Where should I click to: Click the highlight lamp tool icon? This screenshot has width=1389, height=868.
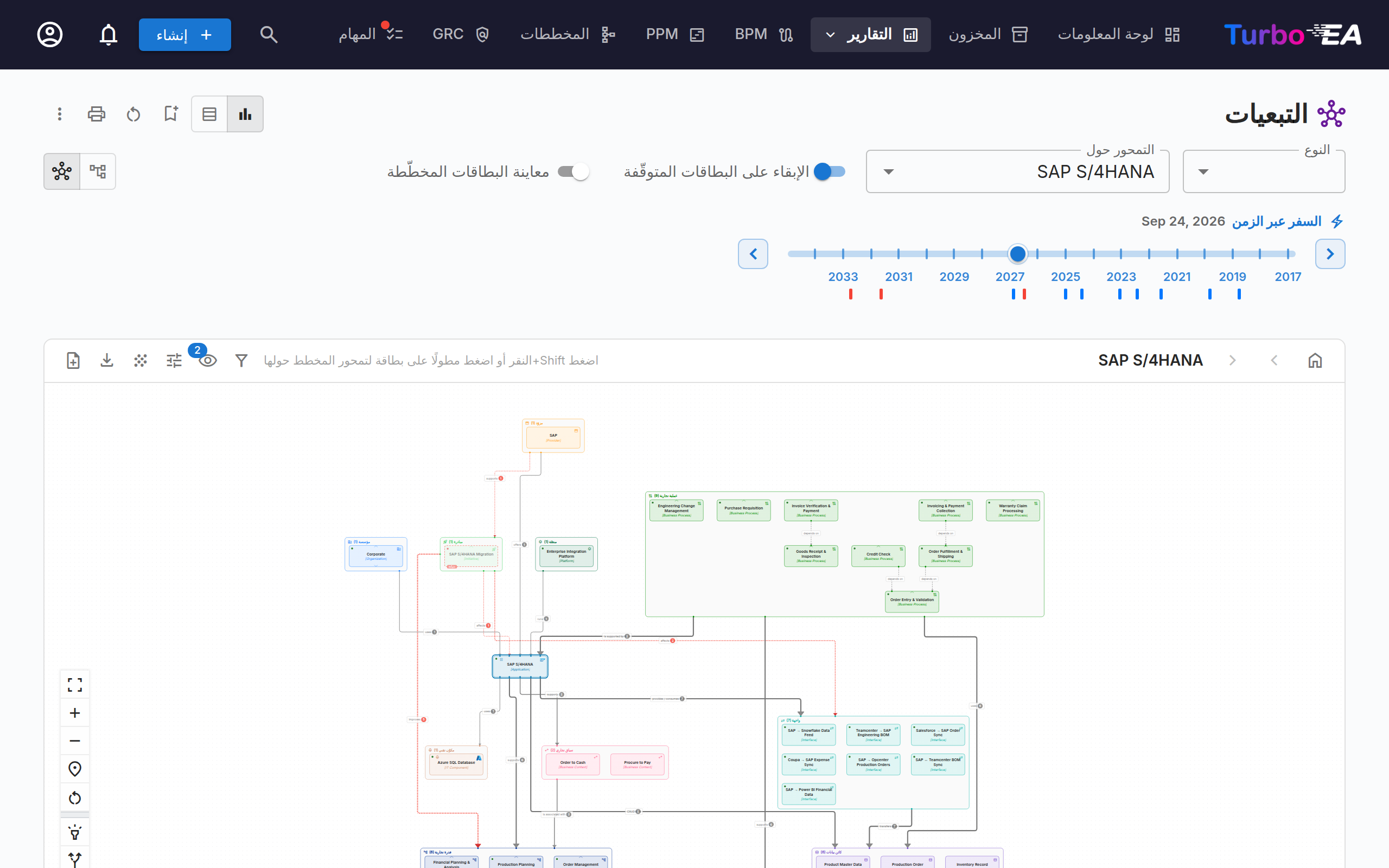[75, 832]
